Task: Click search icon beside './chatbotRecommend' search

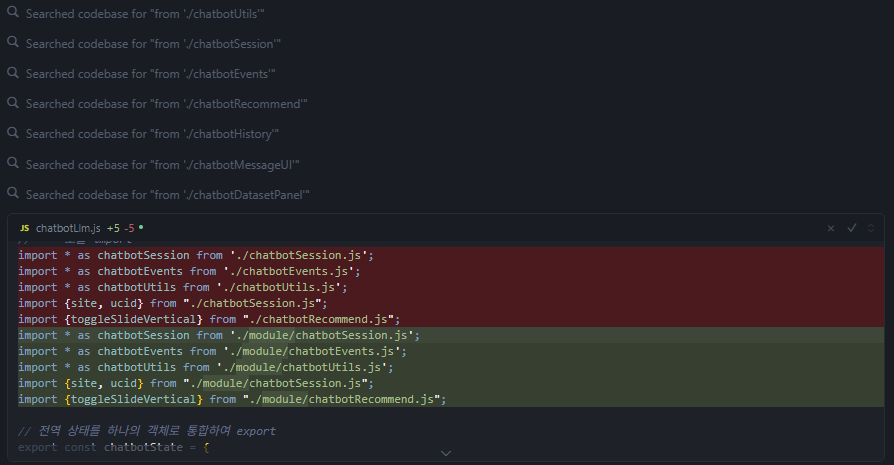Action: click(x=13, y=103)
